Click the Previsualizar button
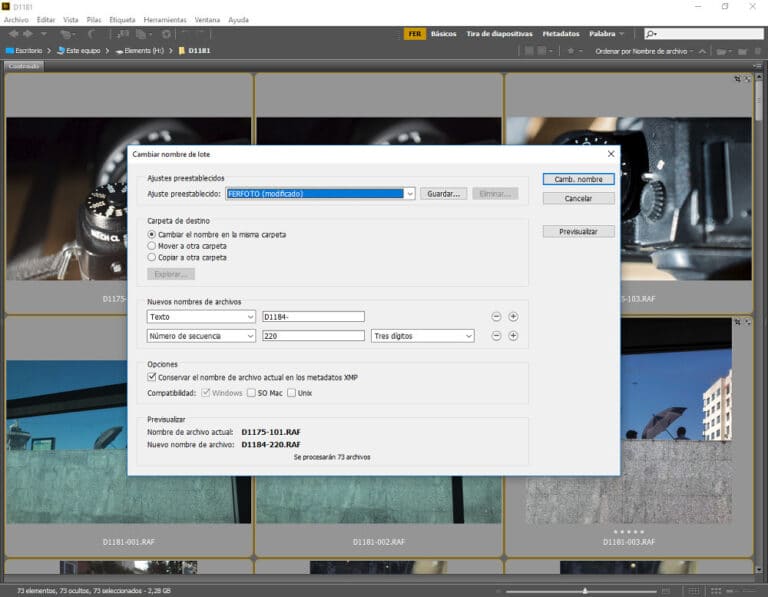 point(578,232)
